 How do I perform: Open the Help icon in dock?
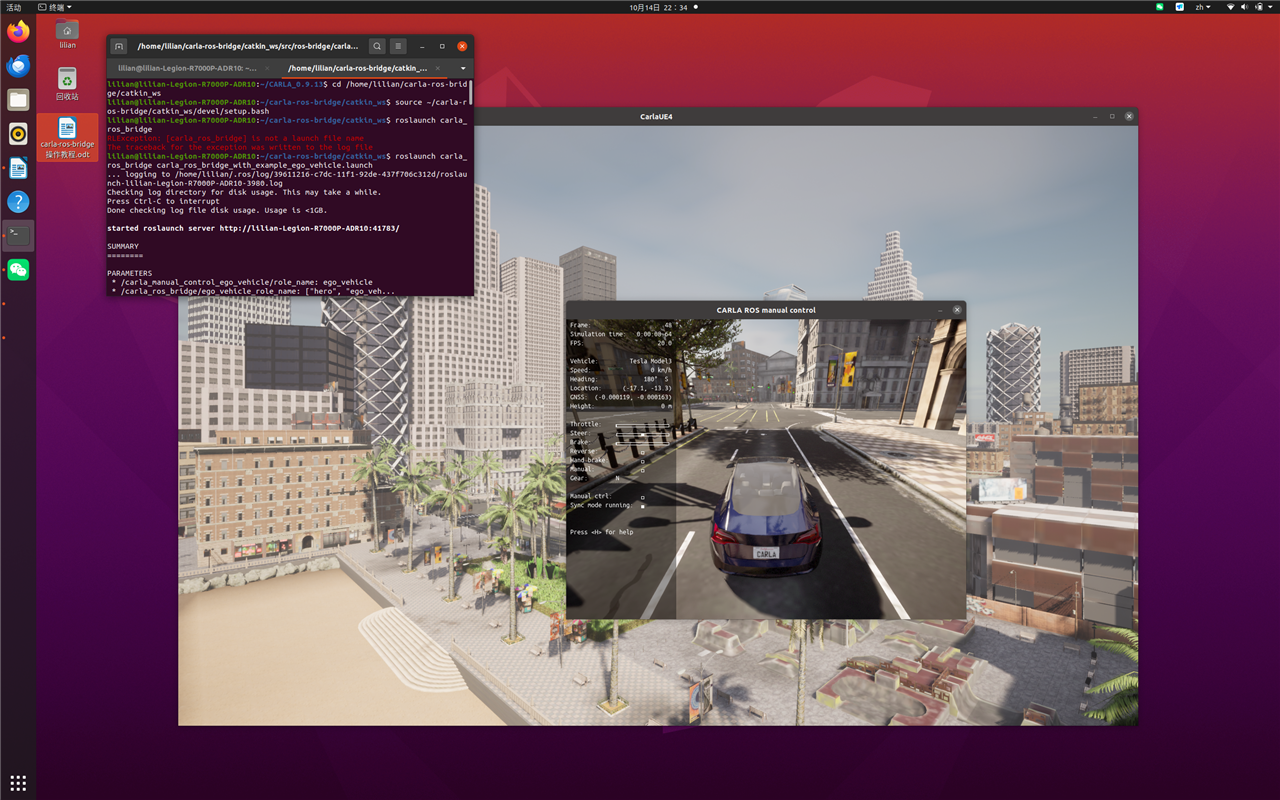point(18,202)
